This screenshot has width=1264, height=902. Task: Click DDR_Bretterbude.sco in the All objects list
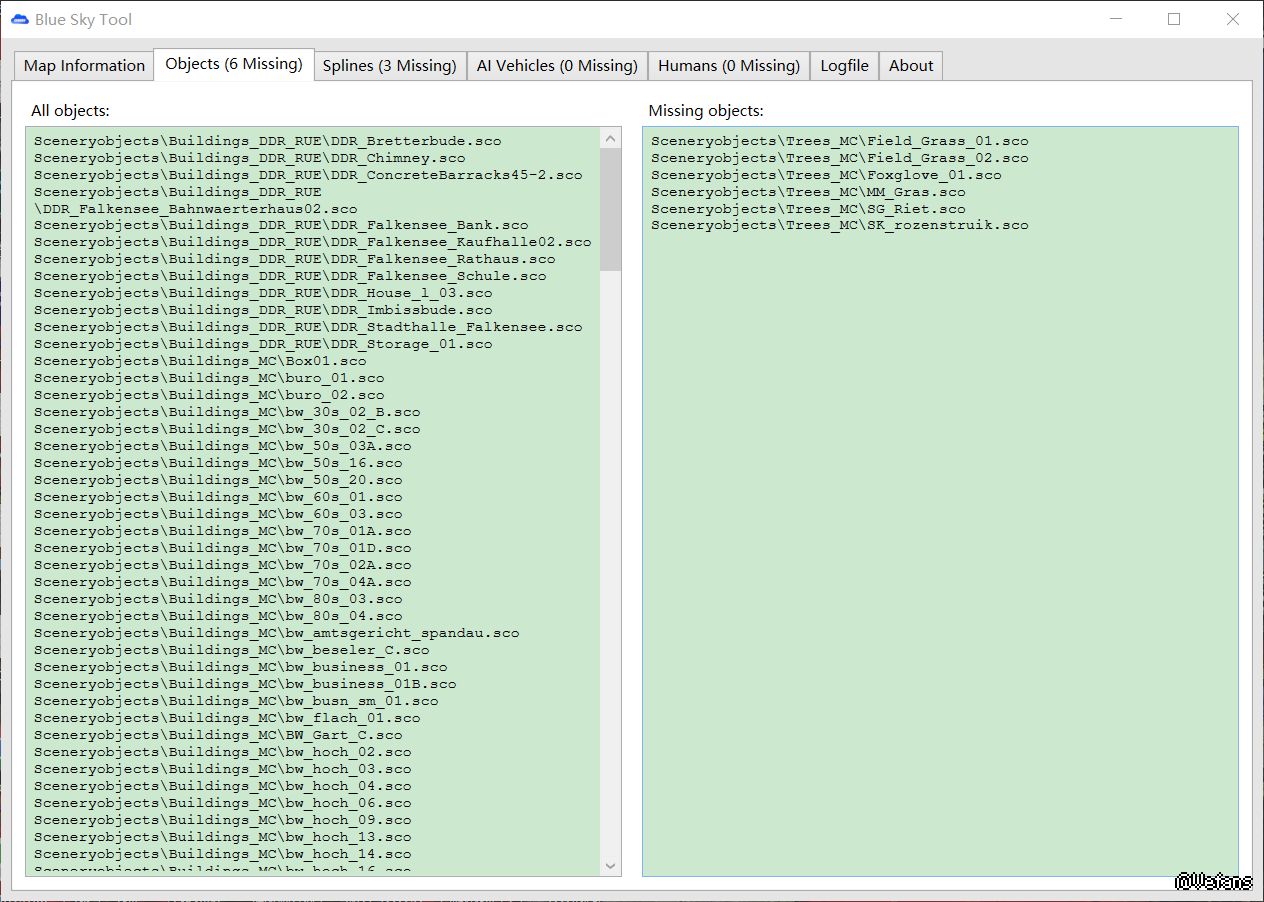pos(267,141)
